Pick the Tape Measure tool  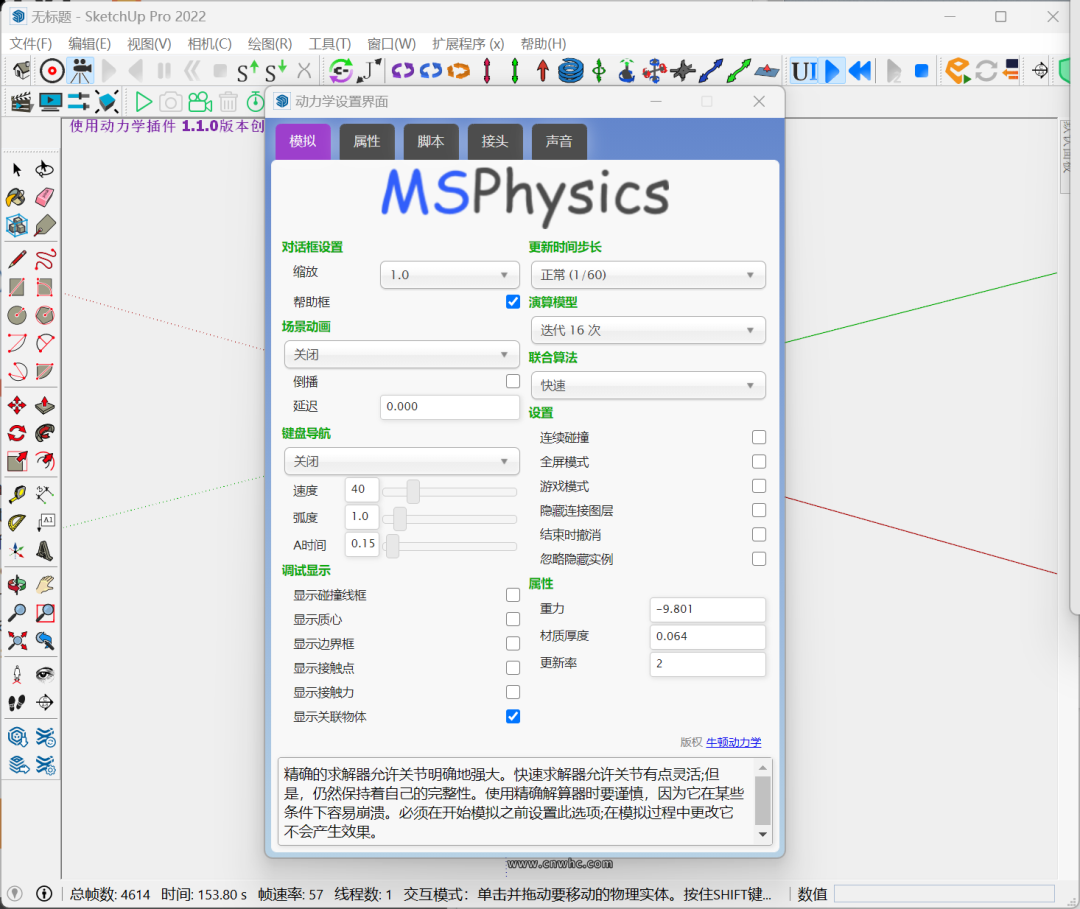pyautogui.click(x=17, y=494)
